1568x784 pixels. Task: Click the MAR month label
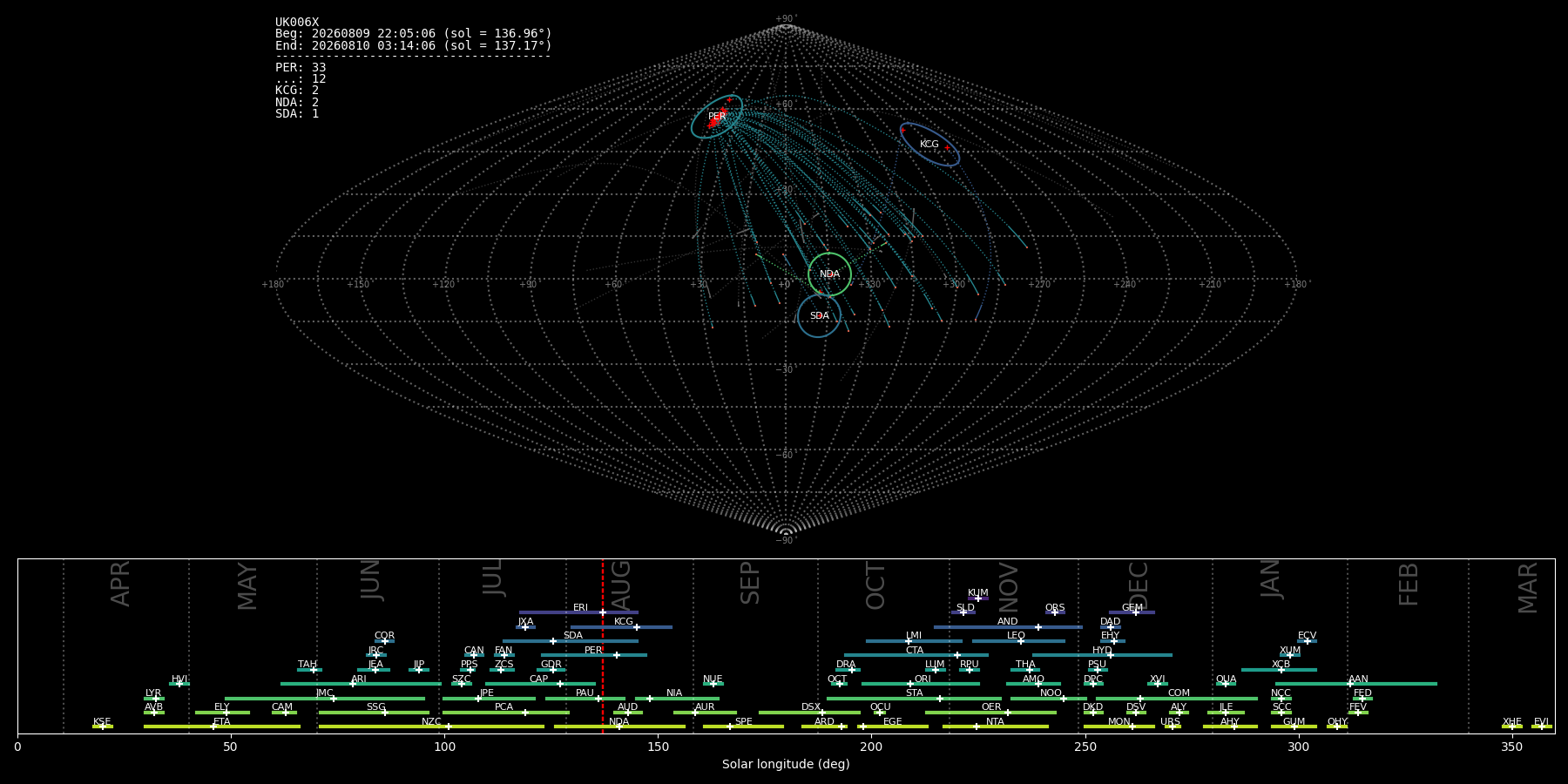1528,588
